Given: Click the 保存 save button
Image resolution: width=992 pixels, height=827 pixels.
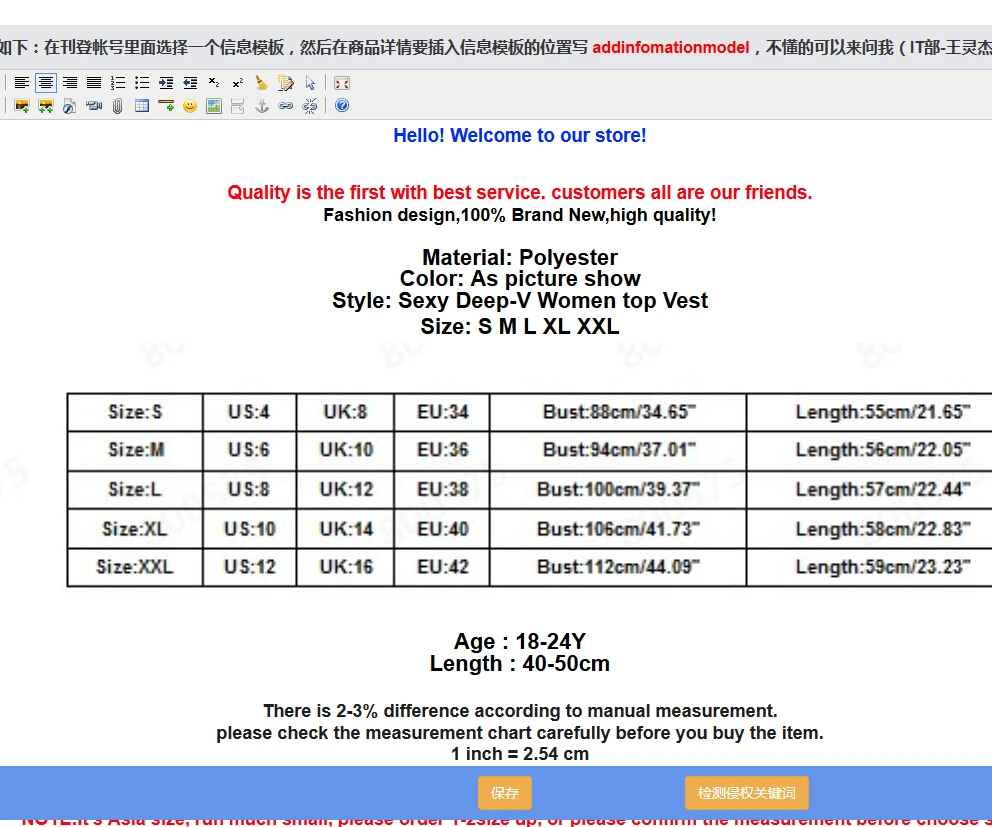Looking at the screenshot, I should coord(504,793).
